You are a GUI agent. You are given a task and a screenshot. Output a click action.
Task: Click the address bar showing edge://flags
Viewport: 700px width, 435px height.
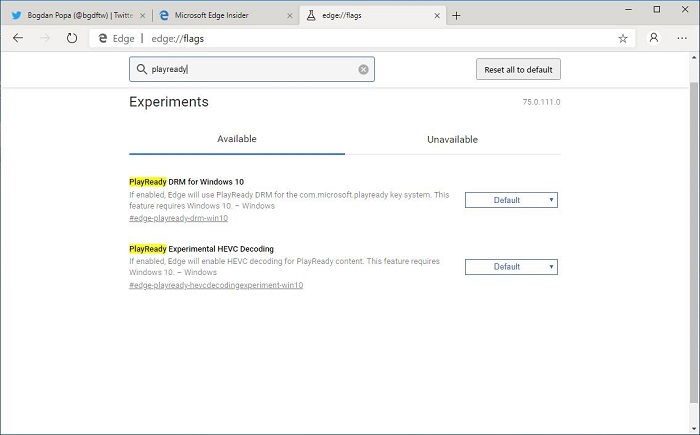click(x=350, y=39)
